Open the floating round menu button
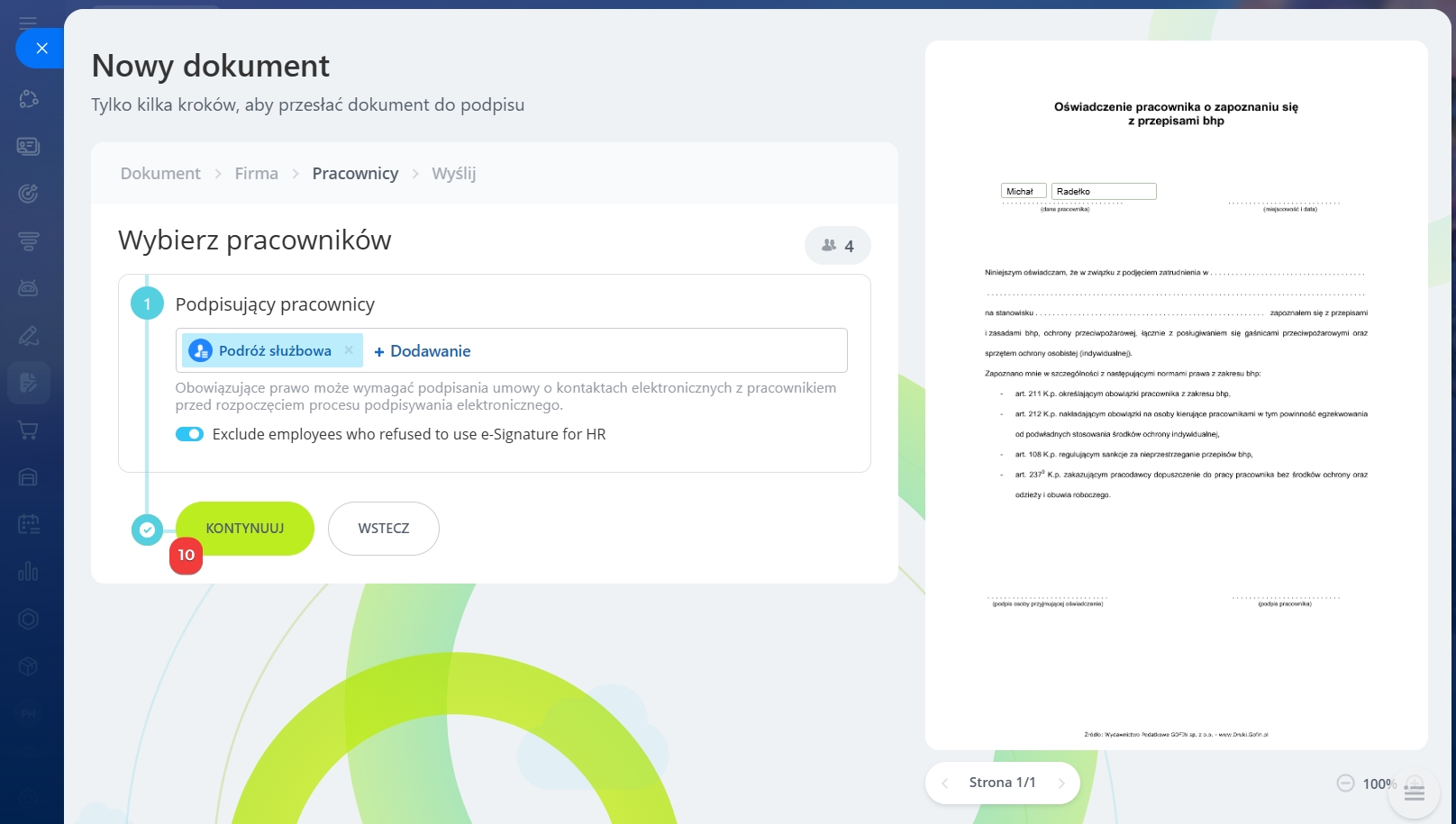 tap(1415, 792)
